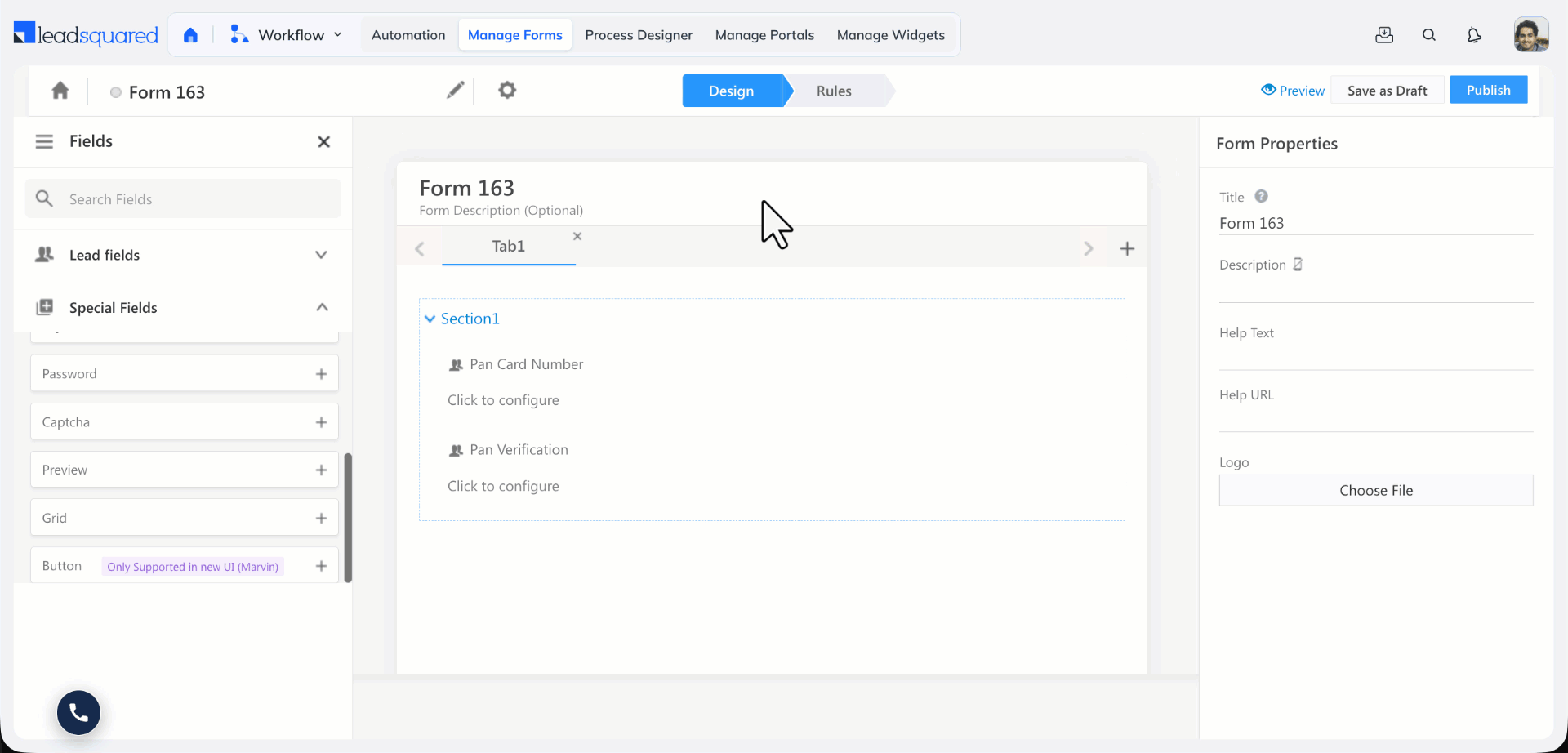Click the Lead fields people icon

click(x=45, y=255)
